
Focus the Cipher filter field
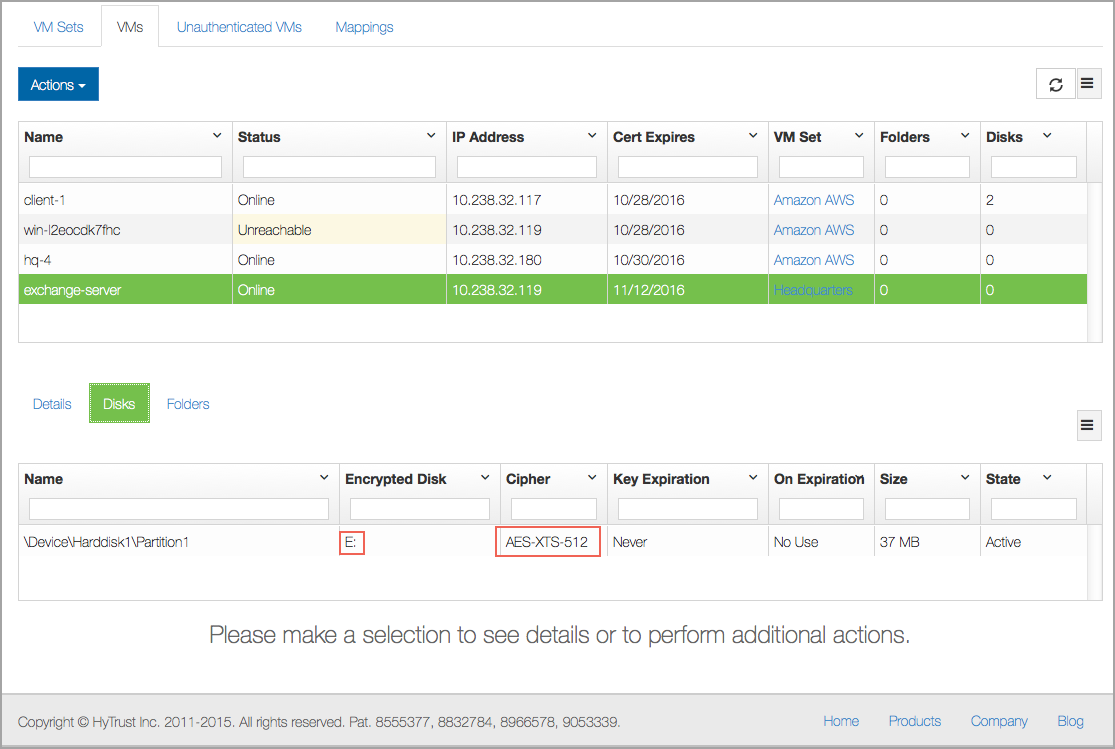(x=553, y=509)
